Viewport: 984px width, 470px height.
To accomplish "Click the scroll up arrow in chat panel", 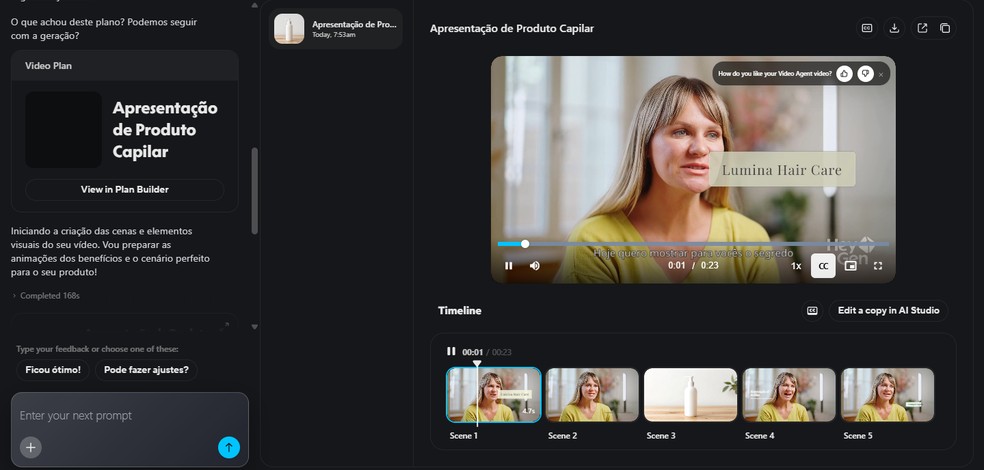I will pos(254,4).
